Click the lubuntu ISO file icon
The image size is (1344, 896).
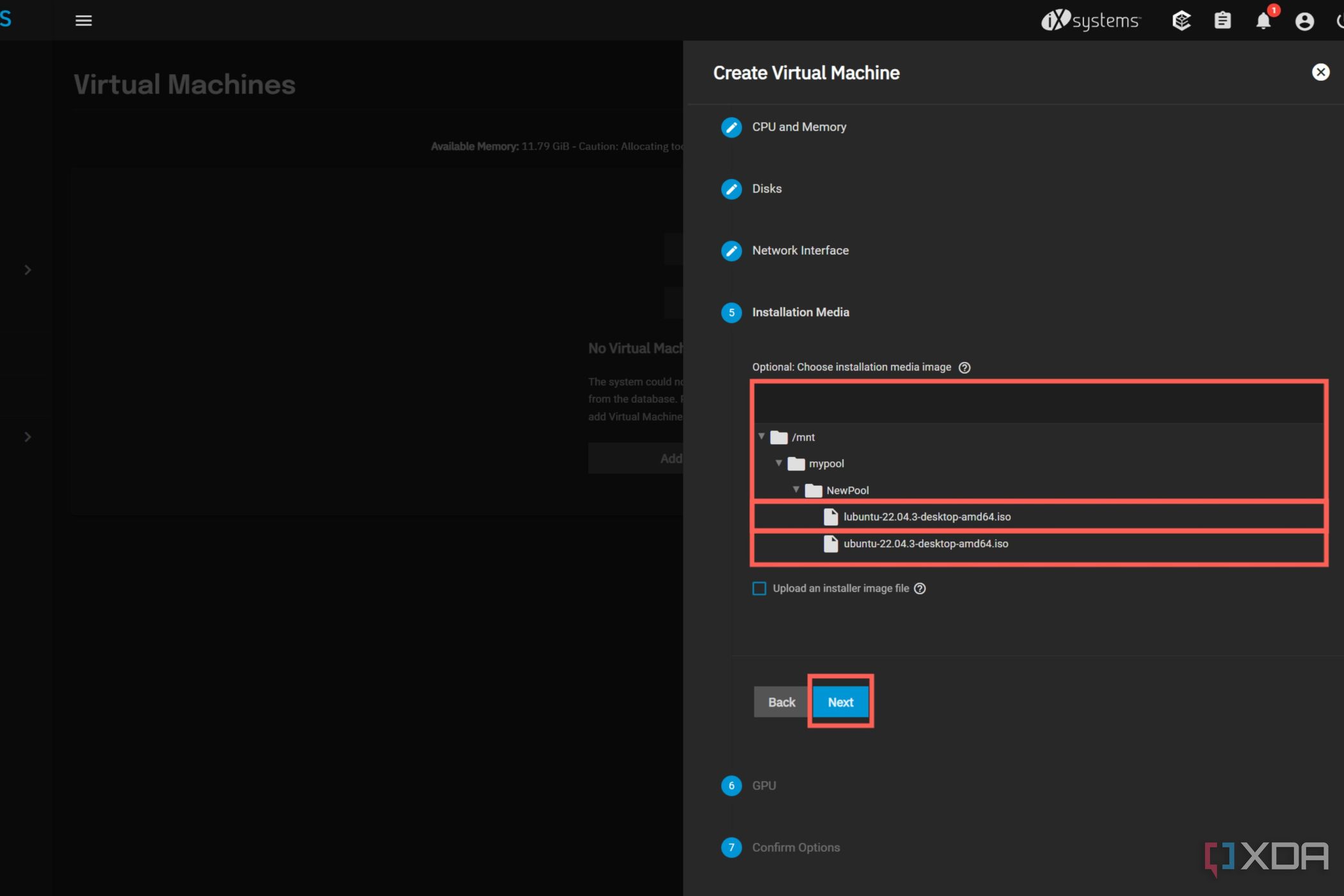(x=831, y=516)
